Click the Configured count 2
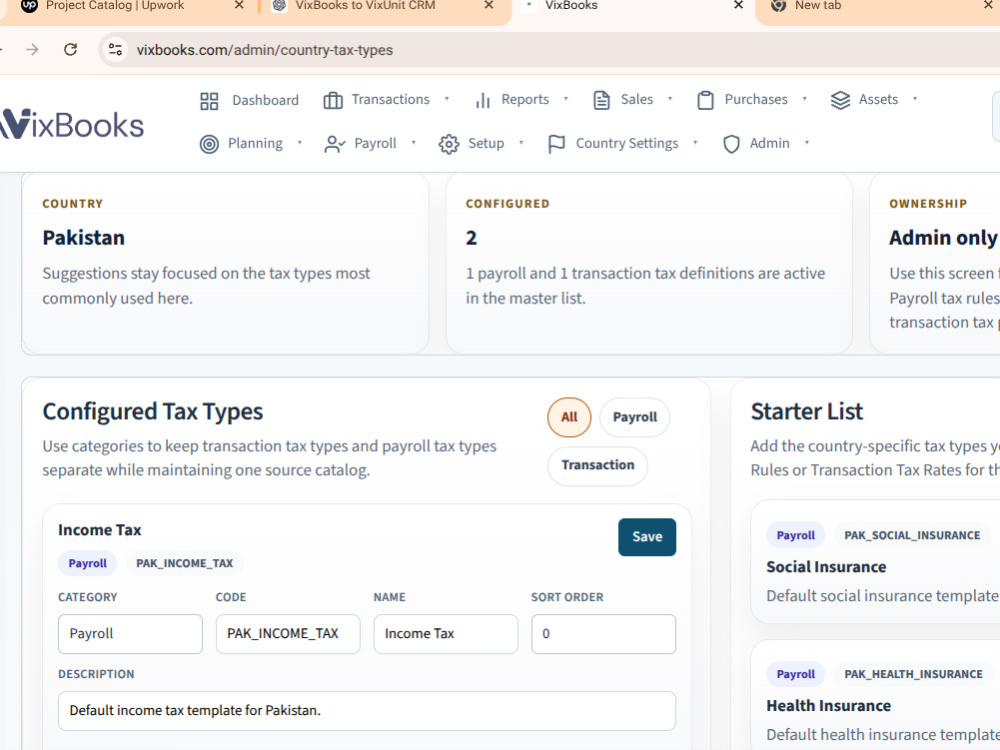The height and width of the screenshot is (750, 1000). click(471, 238)
